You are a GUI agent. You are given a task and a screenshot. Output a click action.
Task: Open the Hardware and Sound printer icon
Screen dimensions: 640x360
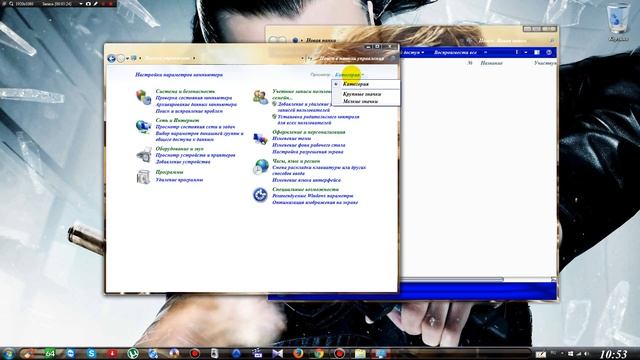(x=143, y=155)
